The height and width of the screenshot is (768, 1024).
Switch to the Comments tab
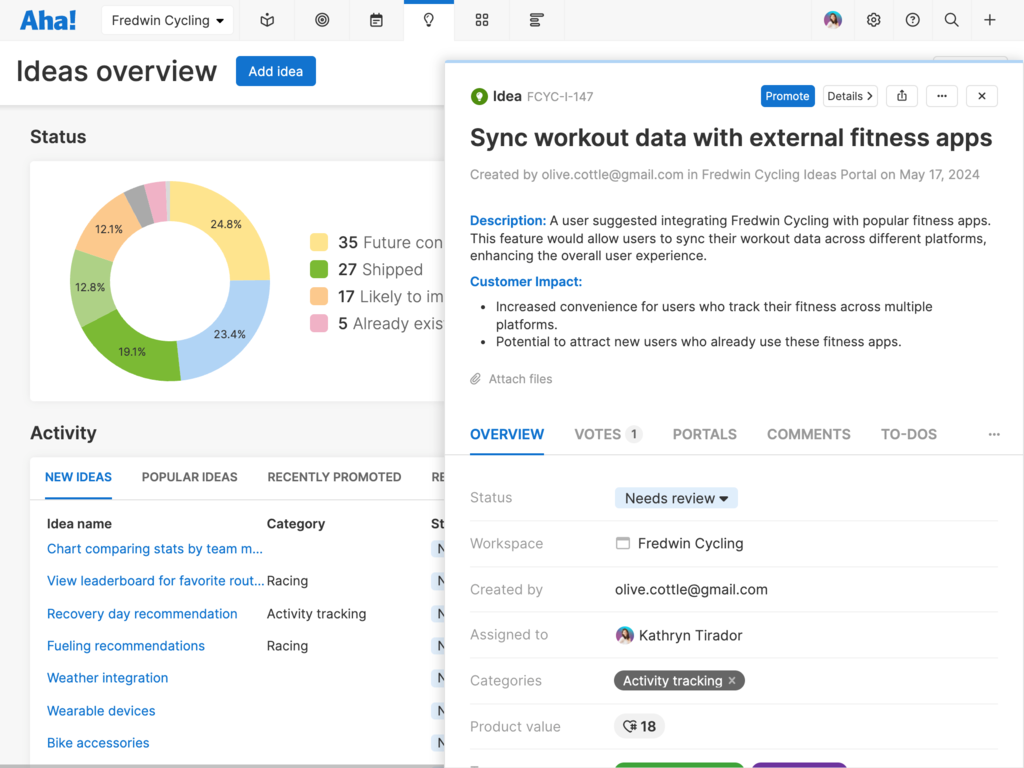(808, 434)
